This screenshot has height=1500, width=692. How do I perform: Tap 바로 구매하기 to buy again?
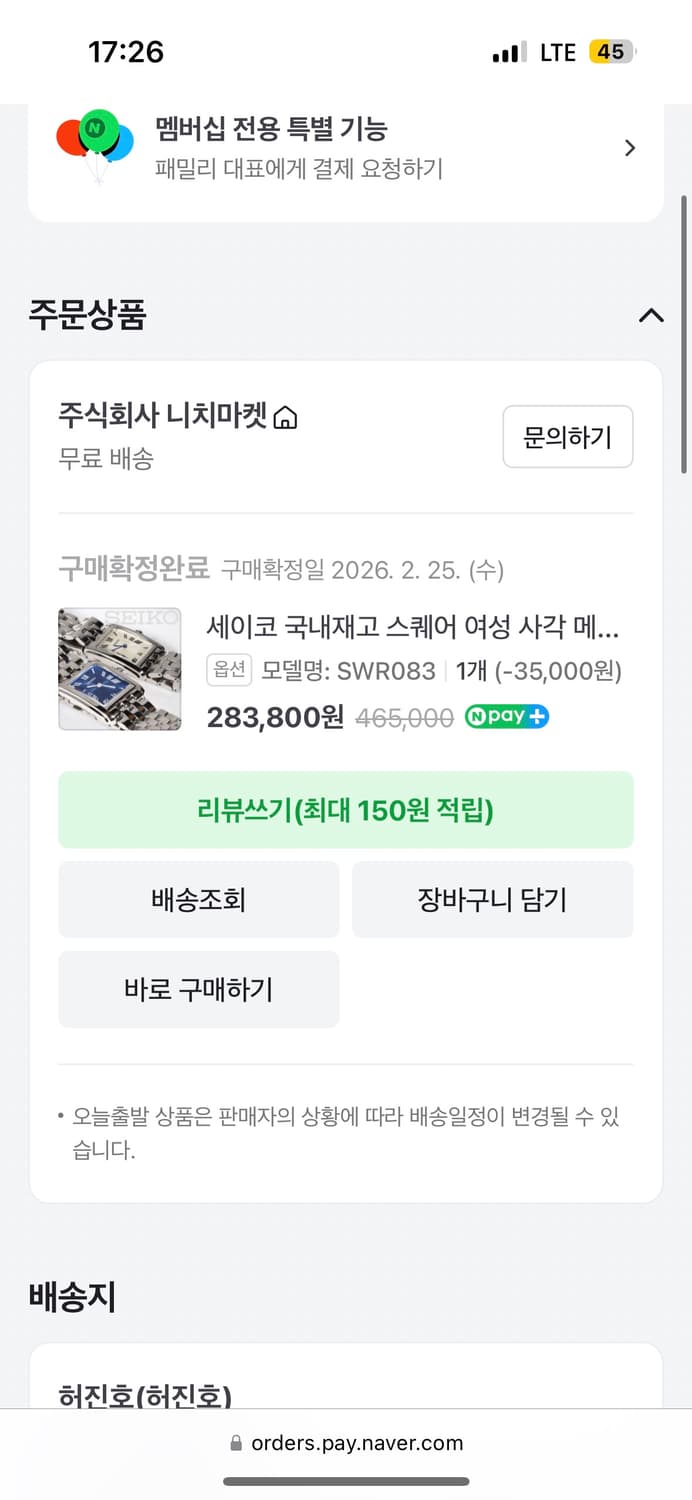tap(198, 989)
